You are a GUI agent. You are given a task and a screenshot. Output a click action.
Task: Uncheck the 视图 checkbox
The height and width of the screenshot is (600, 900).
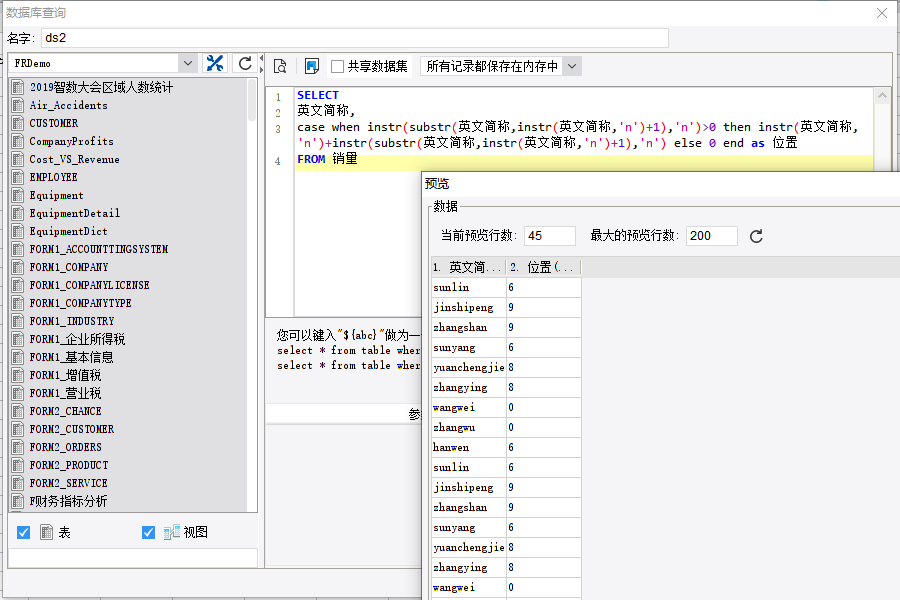[149, 532]
